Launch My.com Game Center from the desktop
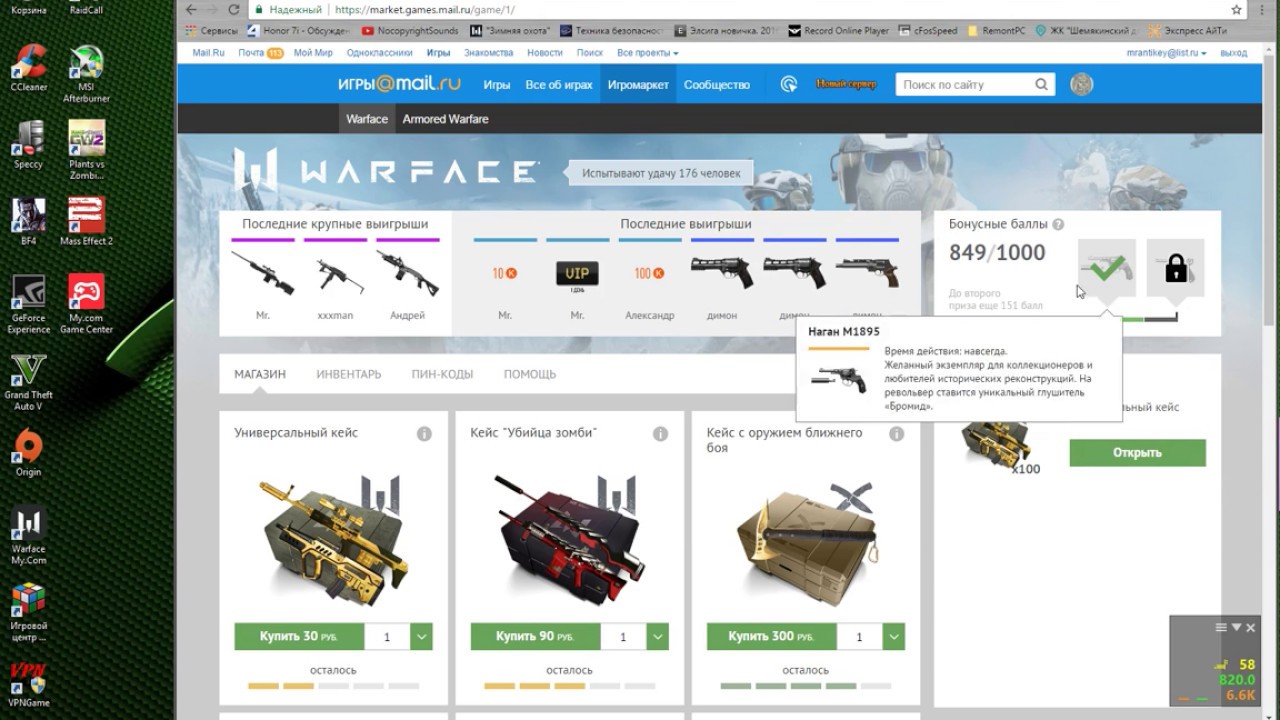This screenshot has height=720, width=1280. coord(86,304)
